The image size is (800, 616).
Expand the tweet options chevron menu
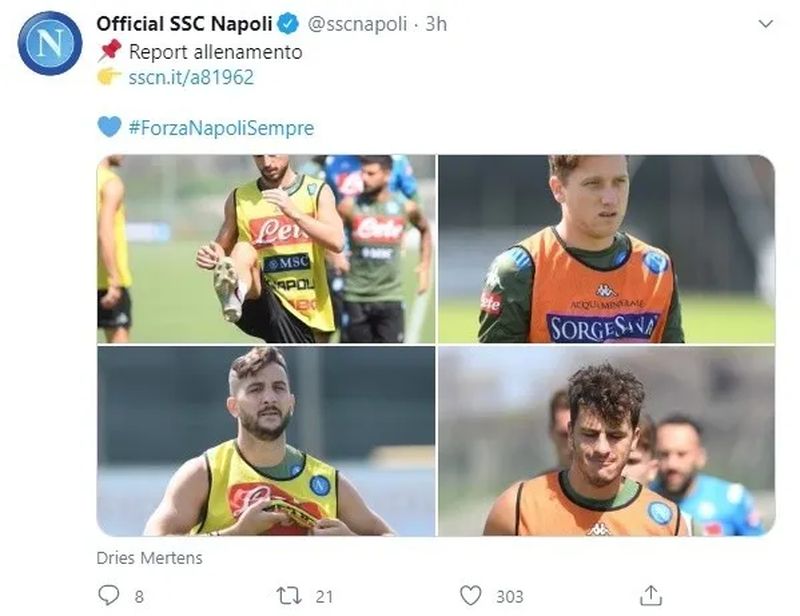click(765, 23)
